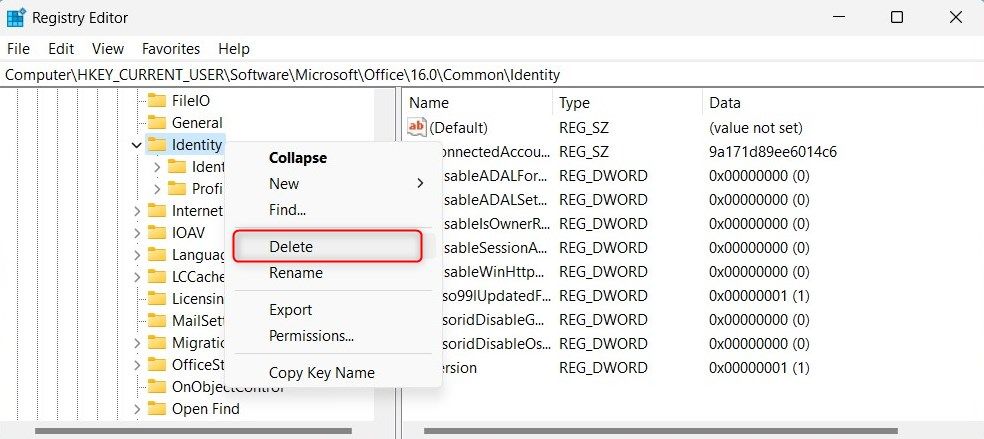The image size is (984, 439).
Task: Click the IOAV folder icon
Action: coord(156,232)
